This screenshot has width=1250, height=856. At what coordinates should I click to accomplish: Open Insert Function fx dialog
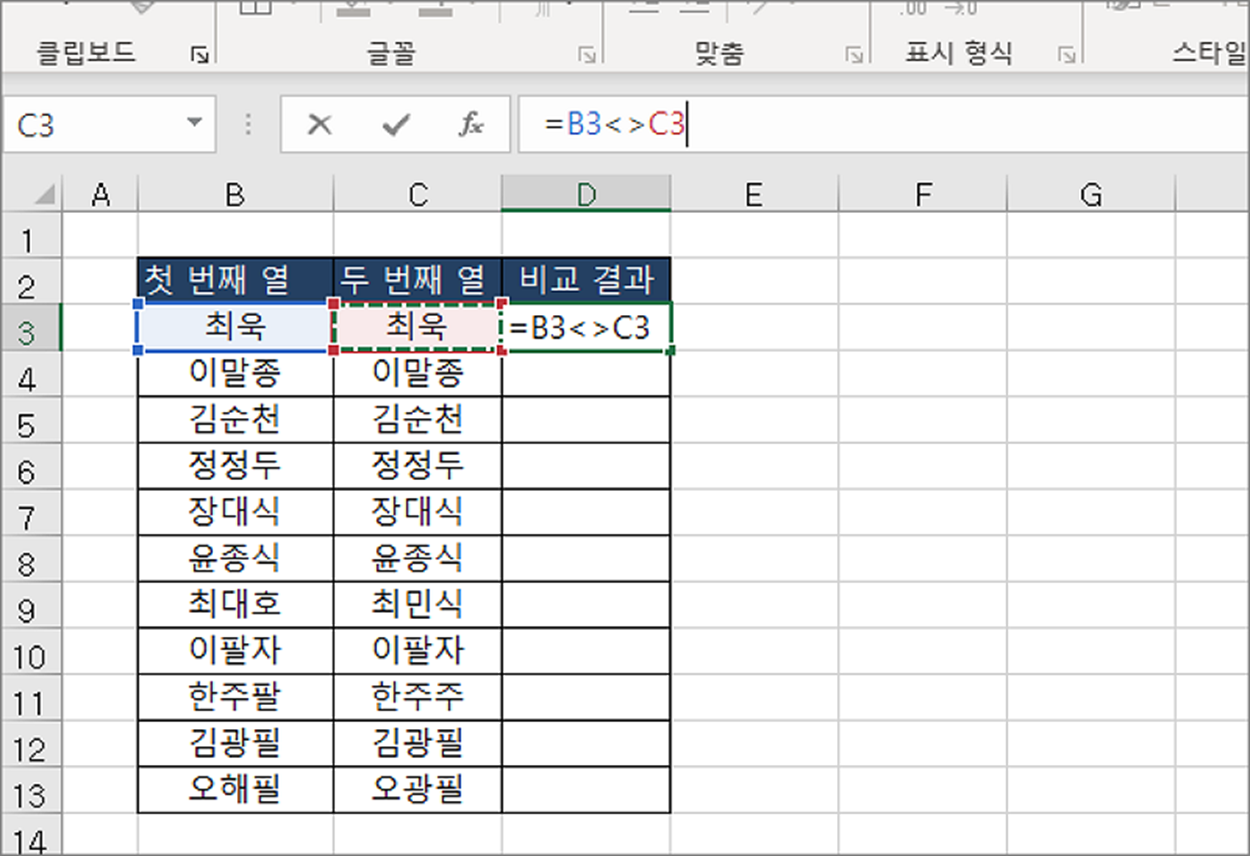pyautogui.click(x=471, y=125)
